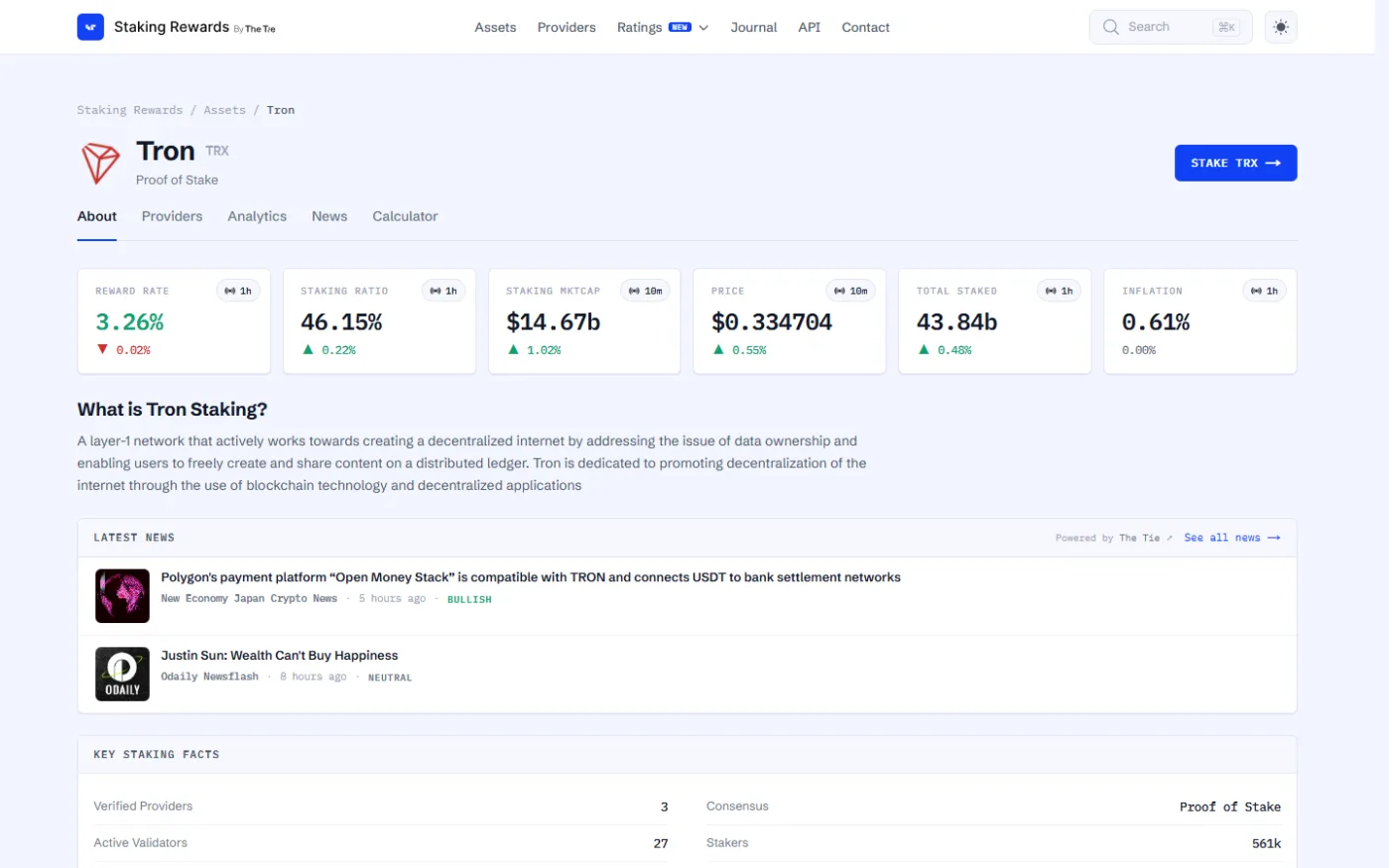Click the Tron logo icon

100,164
